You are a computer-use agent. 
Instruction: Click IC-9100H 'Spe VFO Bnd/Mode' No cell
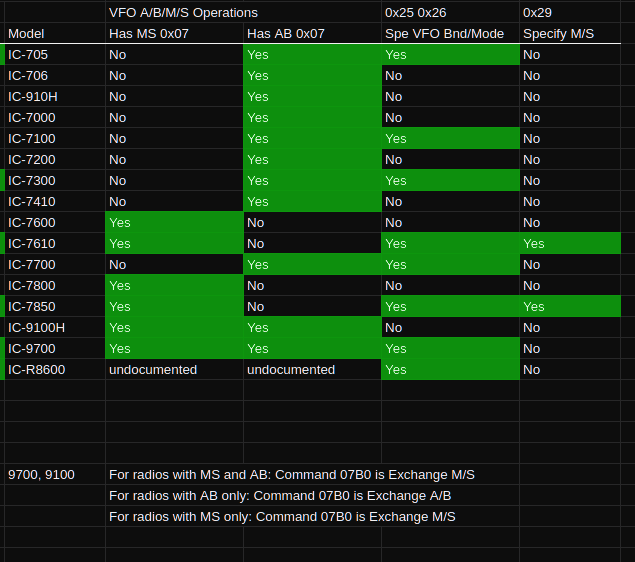[x=450, y=328]
